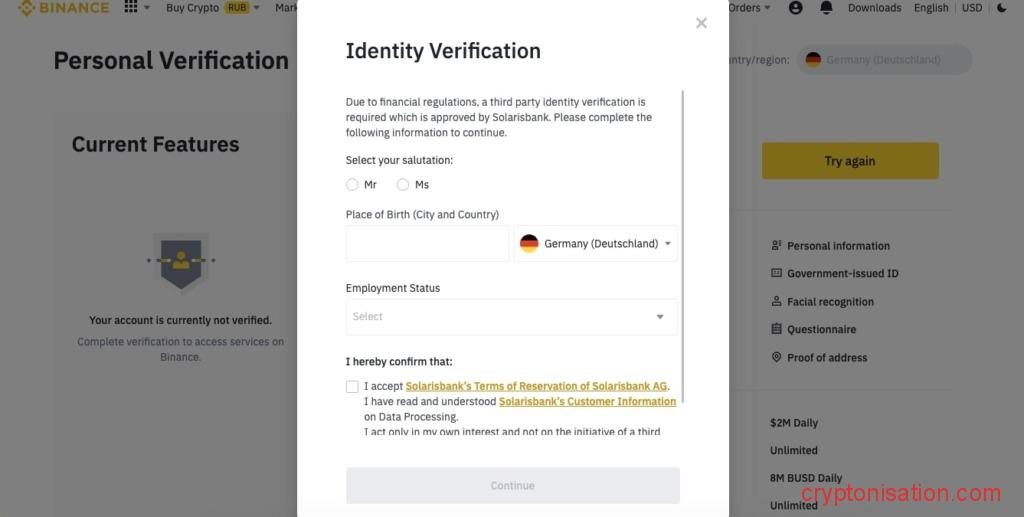
Task: Open Solarisbank's Terms of Reservation link
Action: (x=536, y=386)
